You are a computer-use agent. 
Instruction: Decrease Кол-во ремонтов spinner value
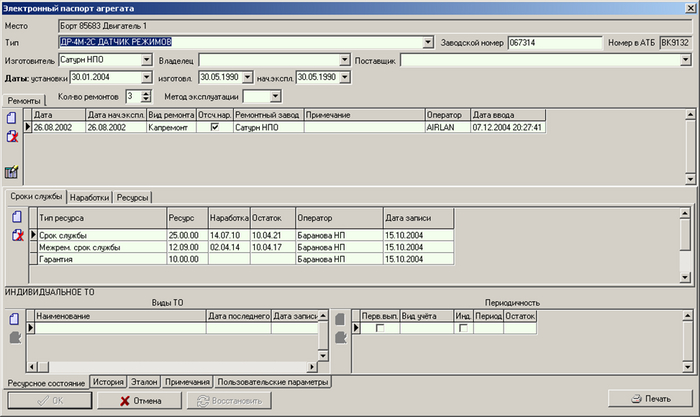click(x=146, y=99)
